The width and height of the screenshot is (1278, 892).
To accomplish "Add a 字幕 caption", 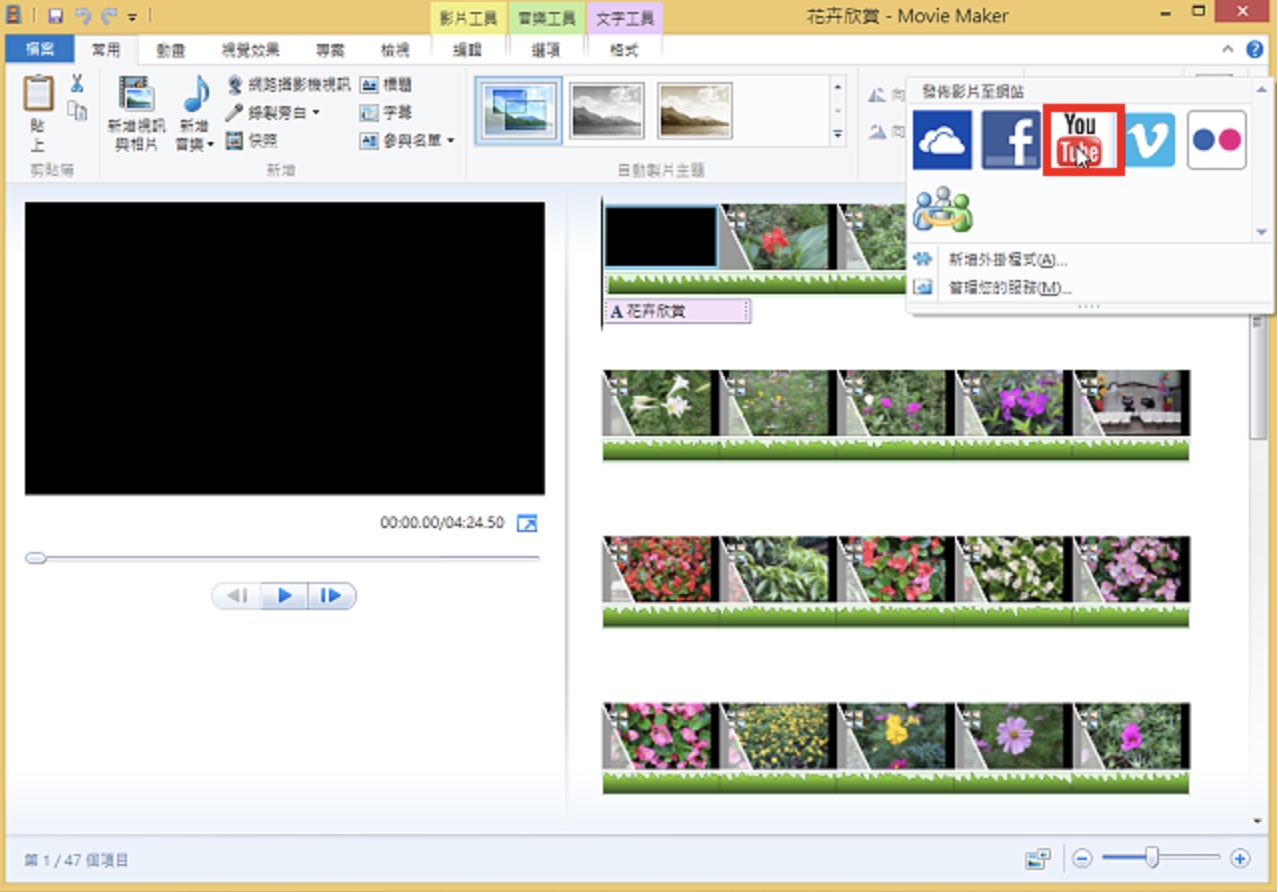I will pyautogui.click(x=386, y=112).
